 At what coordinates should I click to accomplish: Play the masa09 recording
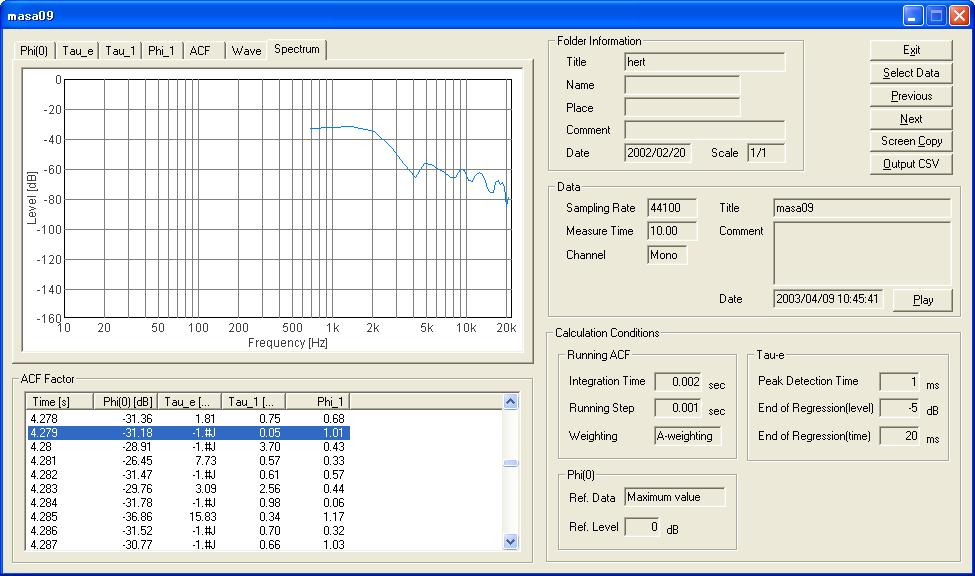[x=923, y=300]
